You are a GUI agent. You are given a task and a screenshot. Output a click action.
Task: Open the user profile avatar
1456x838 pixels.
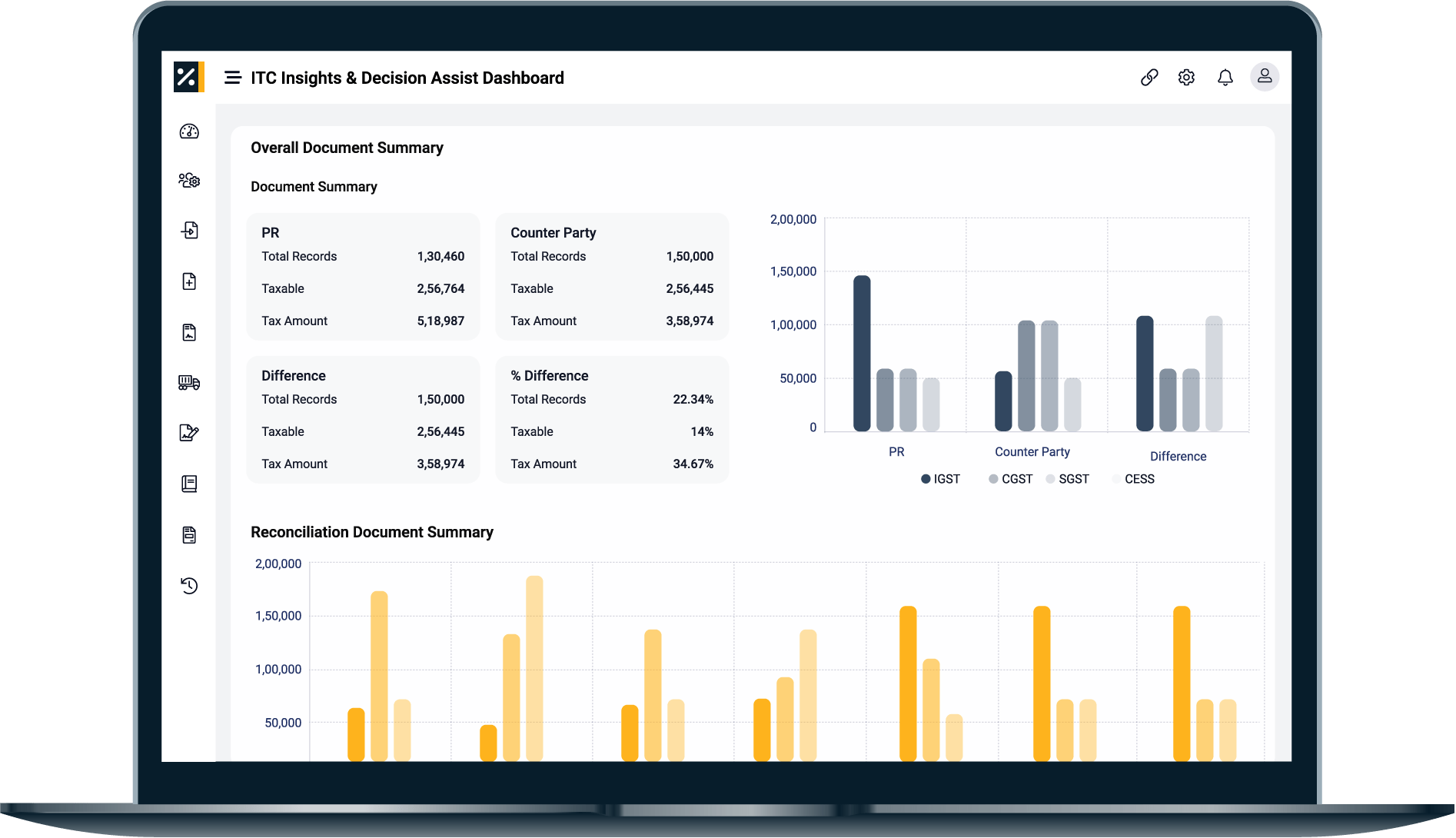(1264, 77)
